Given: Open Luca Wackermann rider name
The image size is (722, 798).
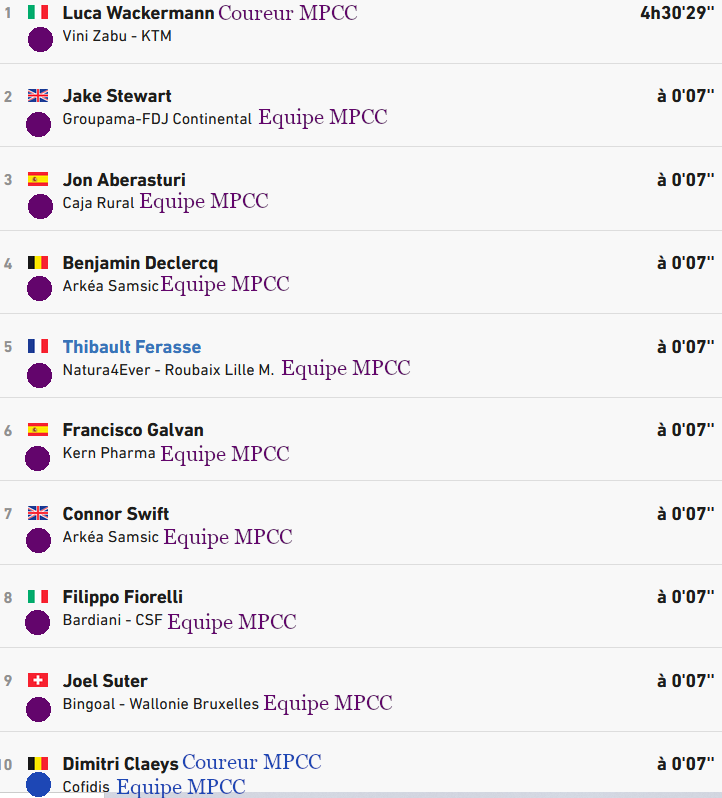Looking at the screenshot, I should 138,13.
